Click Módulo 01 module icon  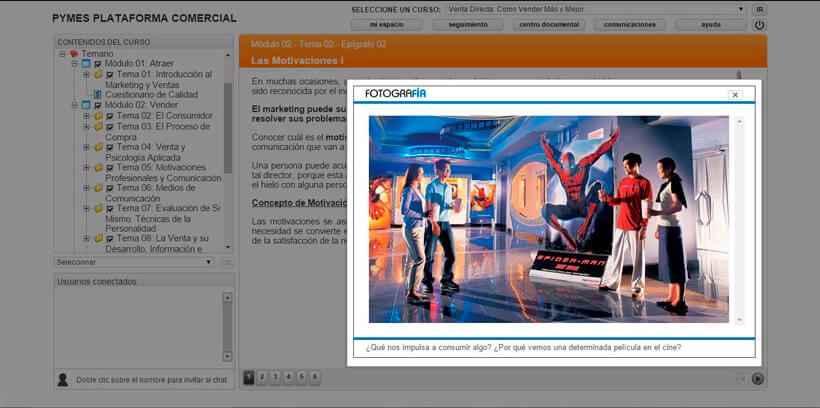pos(86,64)
